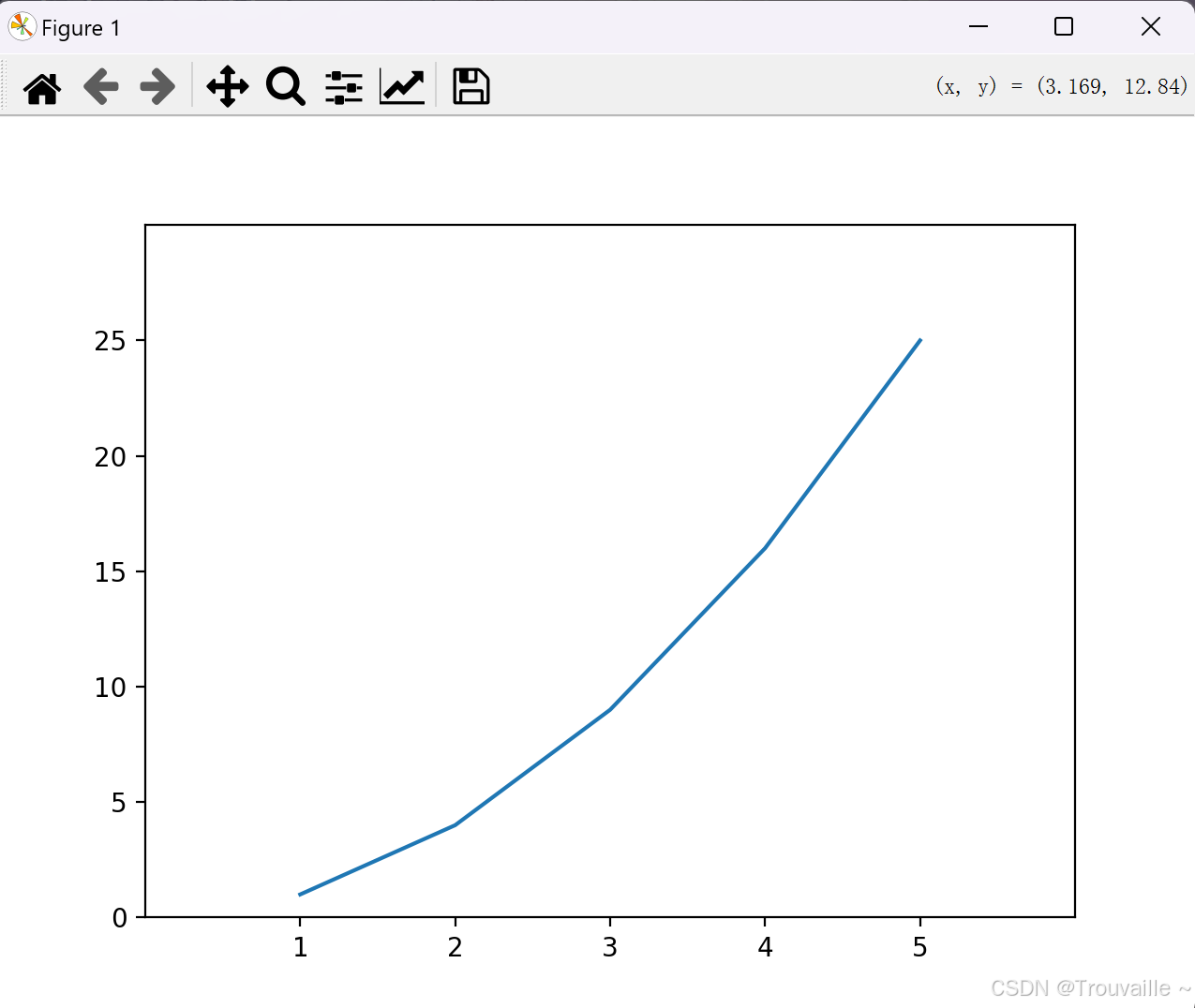This screenshot has width=1195, height=1008.
Task: Click y-axis tick label 20
Action: (x=110, y=457)
